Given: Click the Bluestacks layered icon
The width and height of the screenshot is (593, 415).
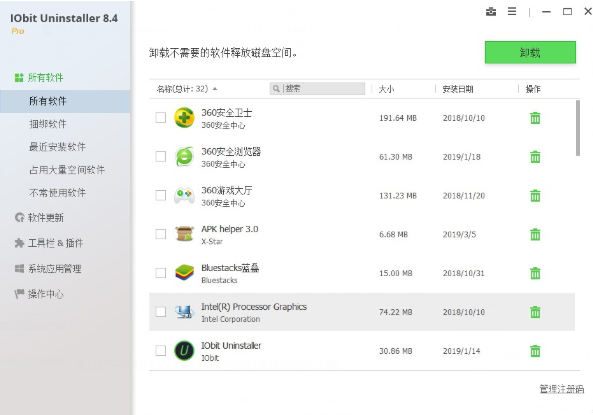Looking at the screenshot, I should (184, 273).
